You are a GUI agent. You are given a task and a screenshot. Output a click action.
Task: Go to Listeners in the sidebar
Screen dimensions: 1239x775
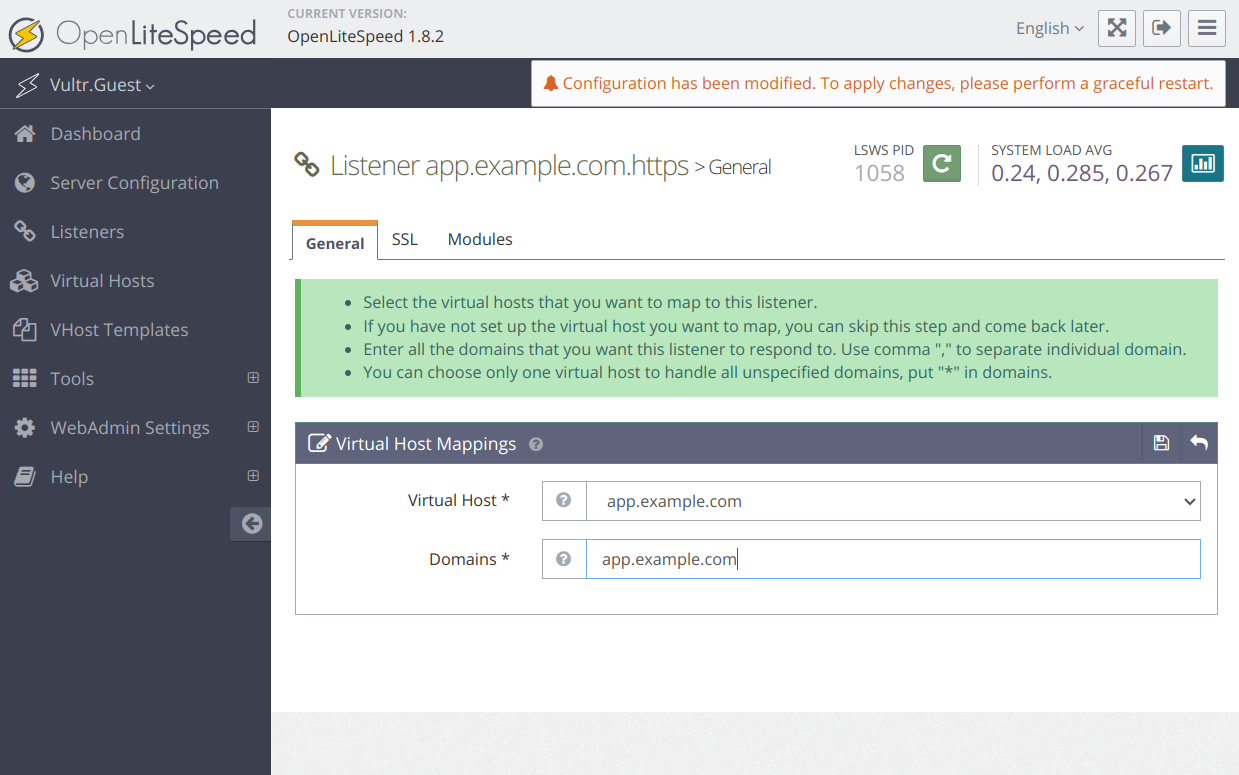pyautogui.click(x=88, y=232)
